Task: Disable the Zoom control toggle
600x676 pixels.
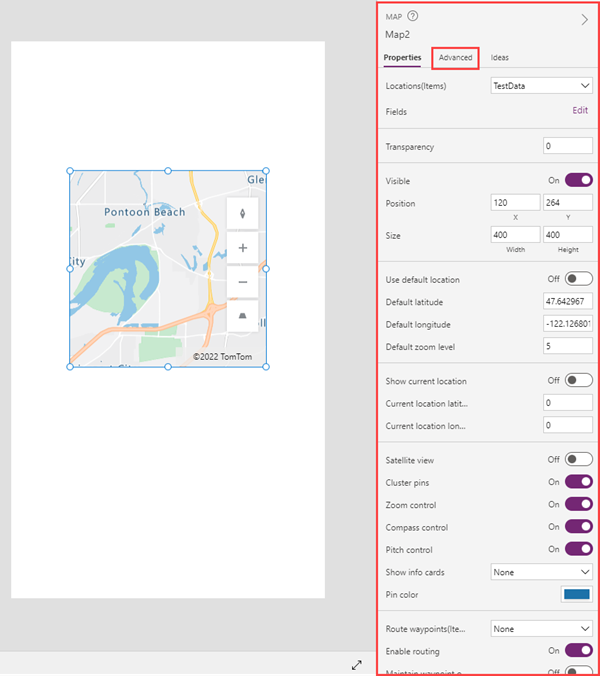Action: tap(579, 504)
